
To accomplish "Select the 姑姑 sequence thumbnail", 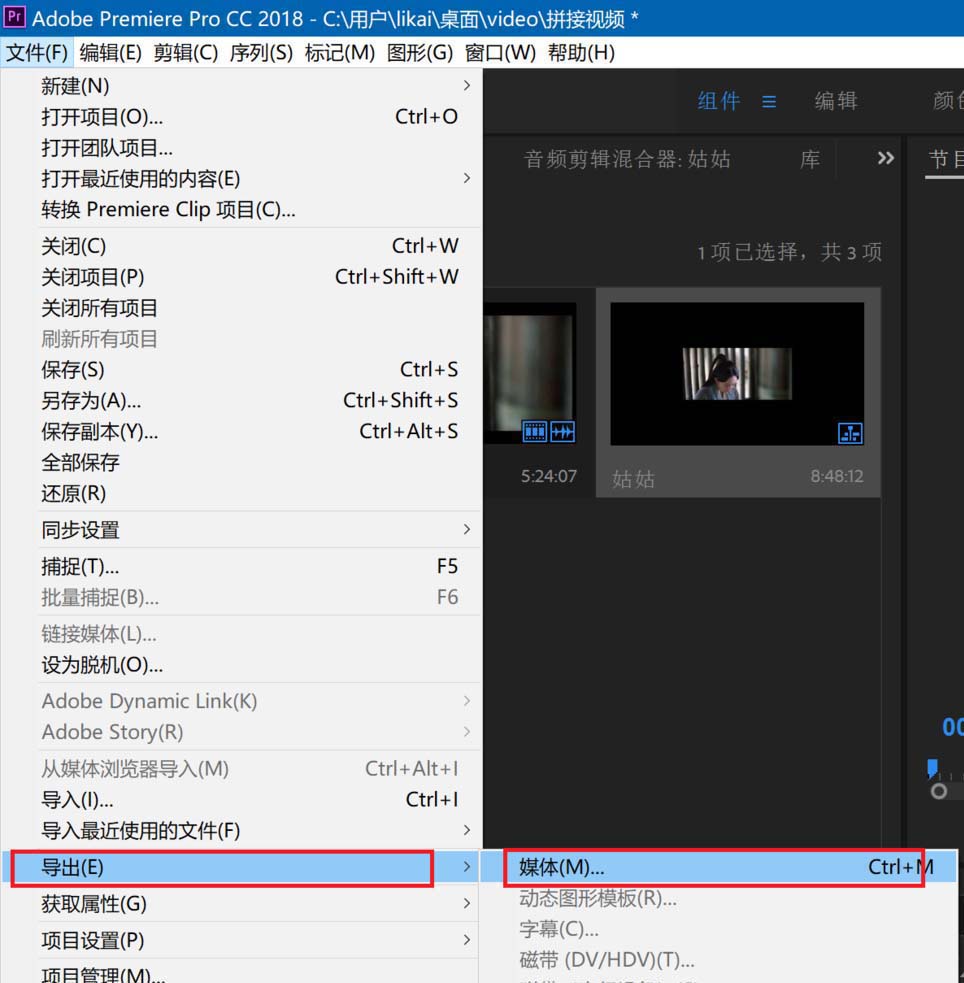I will coord(737,374).
